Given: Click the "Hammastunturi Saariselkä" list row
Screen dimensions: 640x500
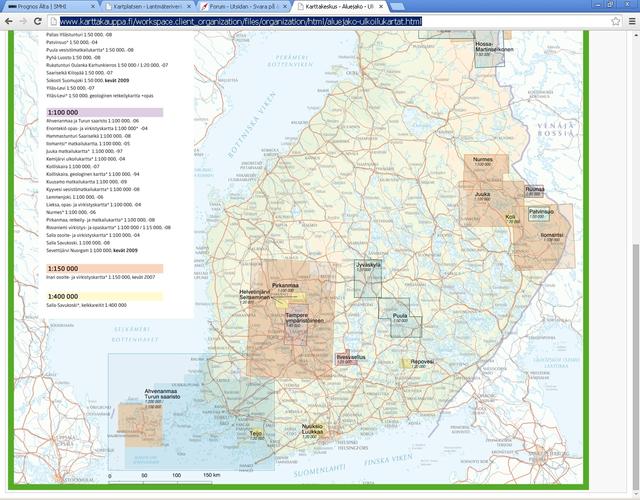Looking at the screenshot, I should [x=88, y=136].
